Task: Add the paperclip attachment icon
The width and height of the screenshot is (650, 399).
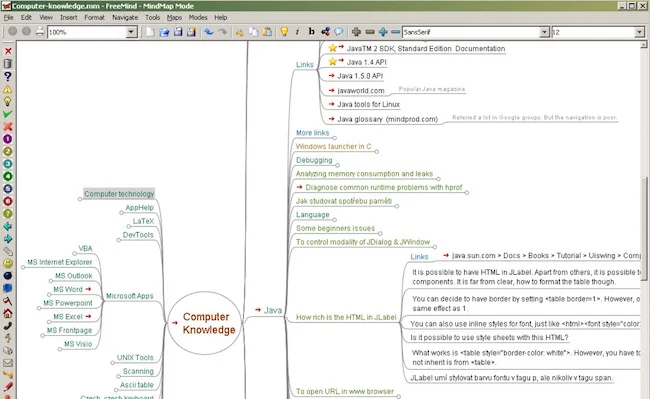Action: coord(7,251)
